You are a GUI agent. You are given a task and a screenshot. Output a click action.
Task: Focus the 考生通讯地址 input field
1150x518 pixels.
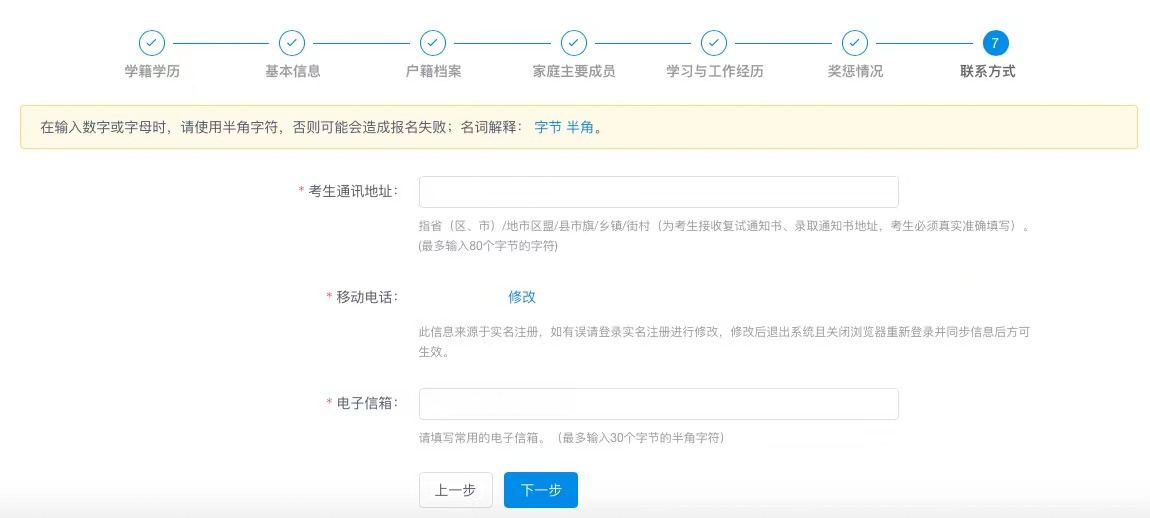pyautogui.click(x=658, y=192)
